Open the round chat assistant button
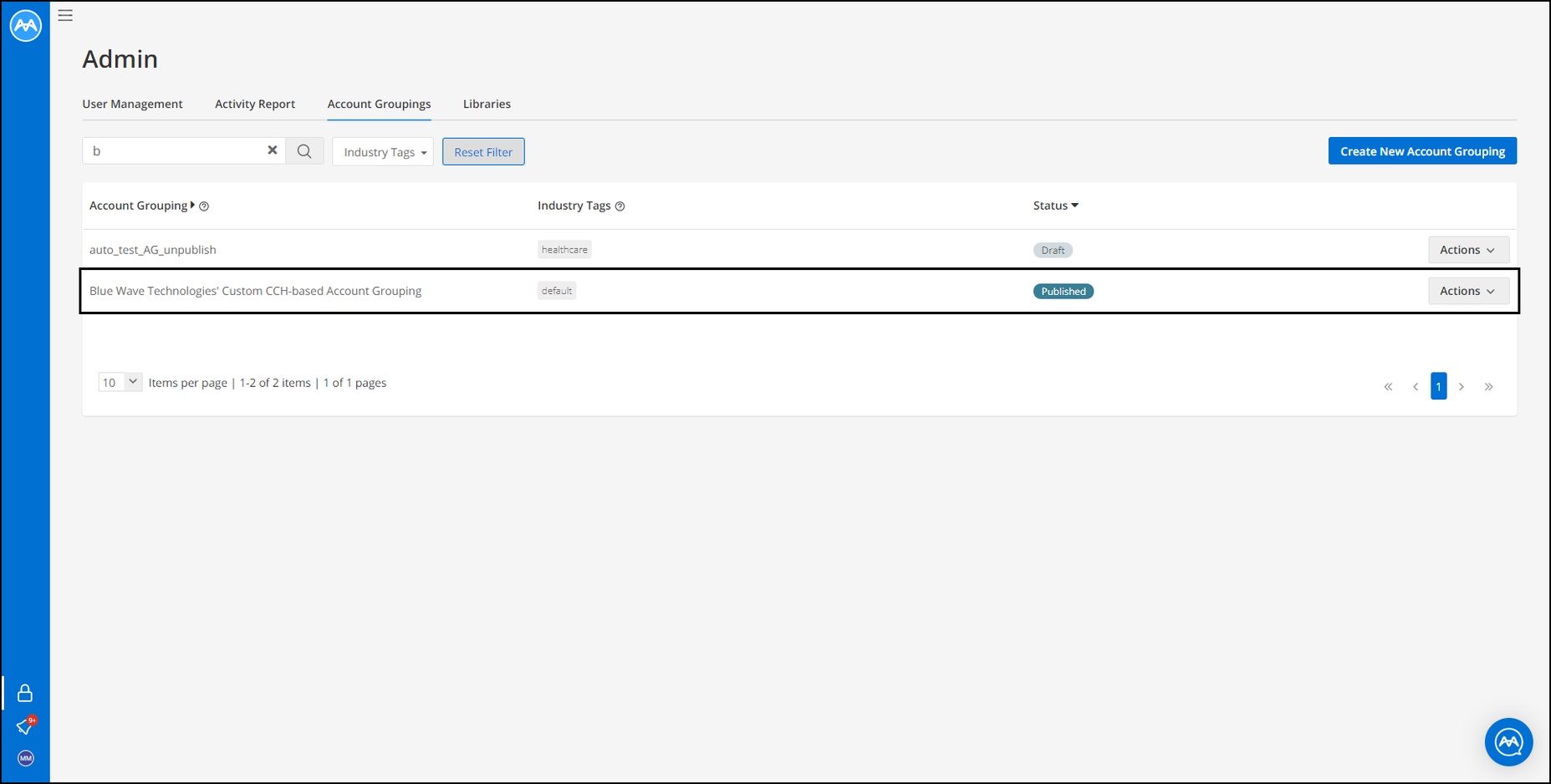 pyautogui.click(x=1508, y=741)
